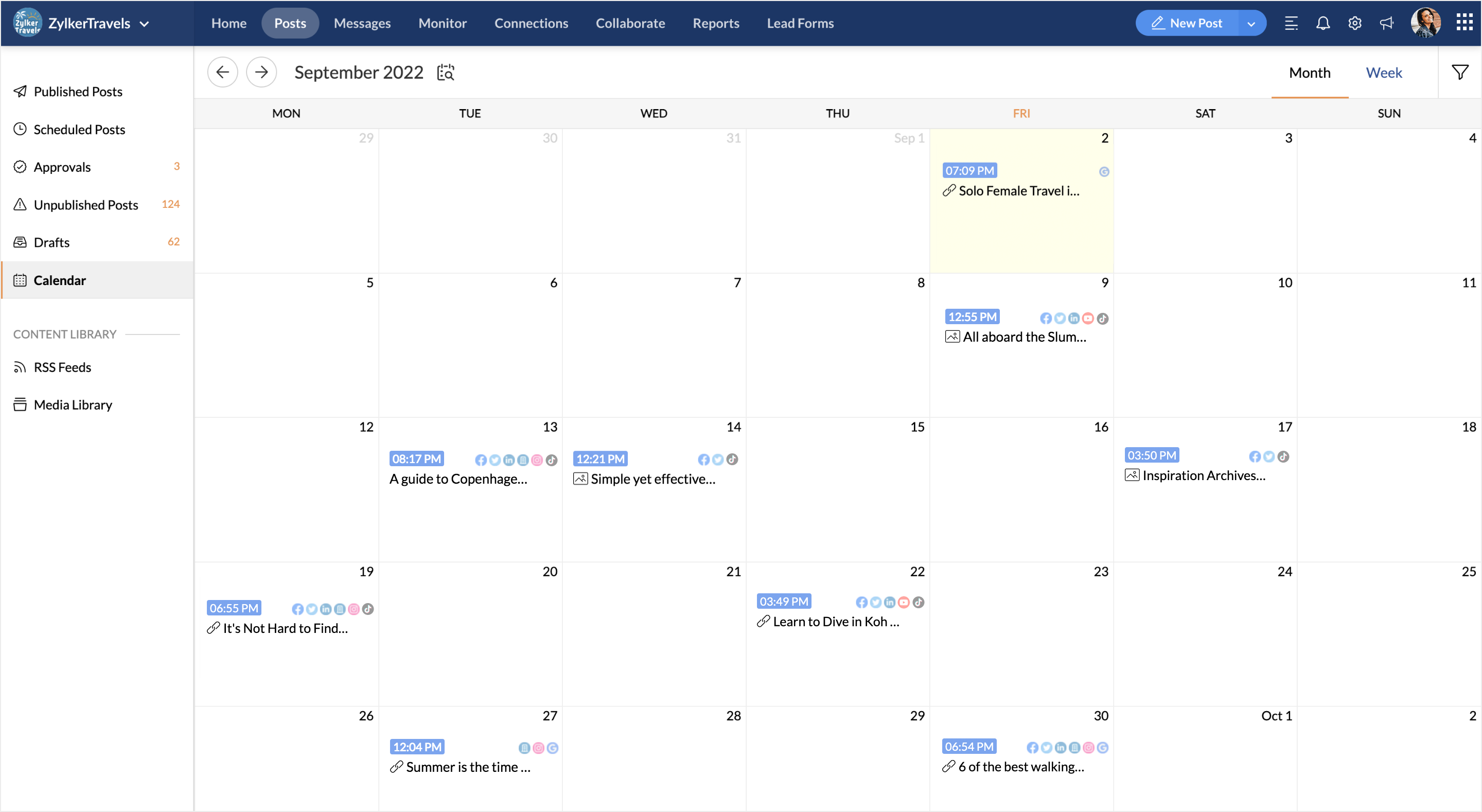Viewport: 1482px width, 812px height.
Task: Click the RSS Feeds icon in sidebar
Action: (21, 367)
